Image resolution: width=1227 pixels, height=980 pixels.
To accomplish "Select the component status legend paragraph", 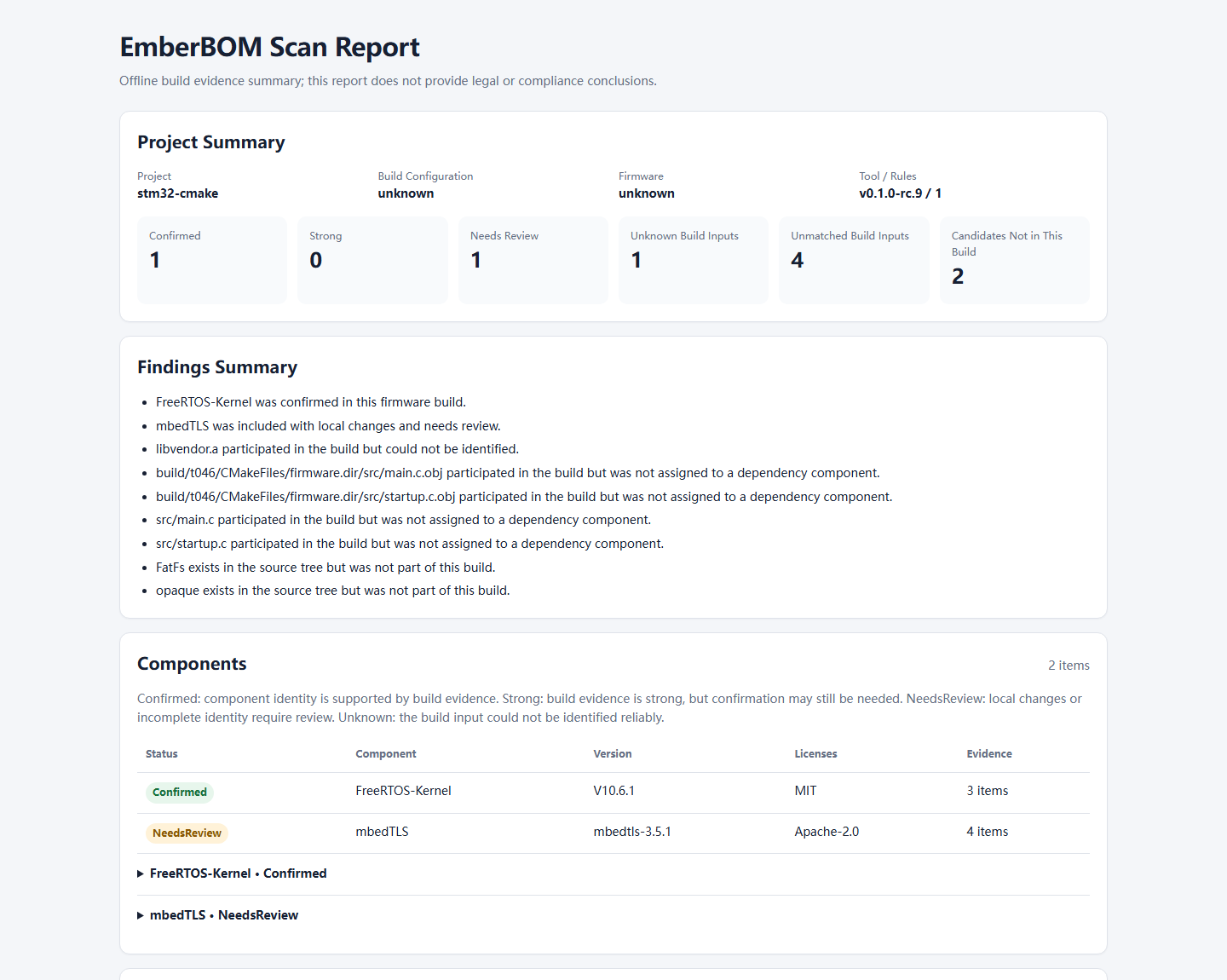I will 610,708.
